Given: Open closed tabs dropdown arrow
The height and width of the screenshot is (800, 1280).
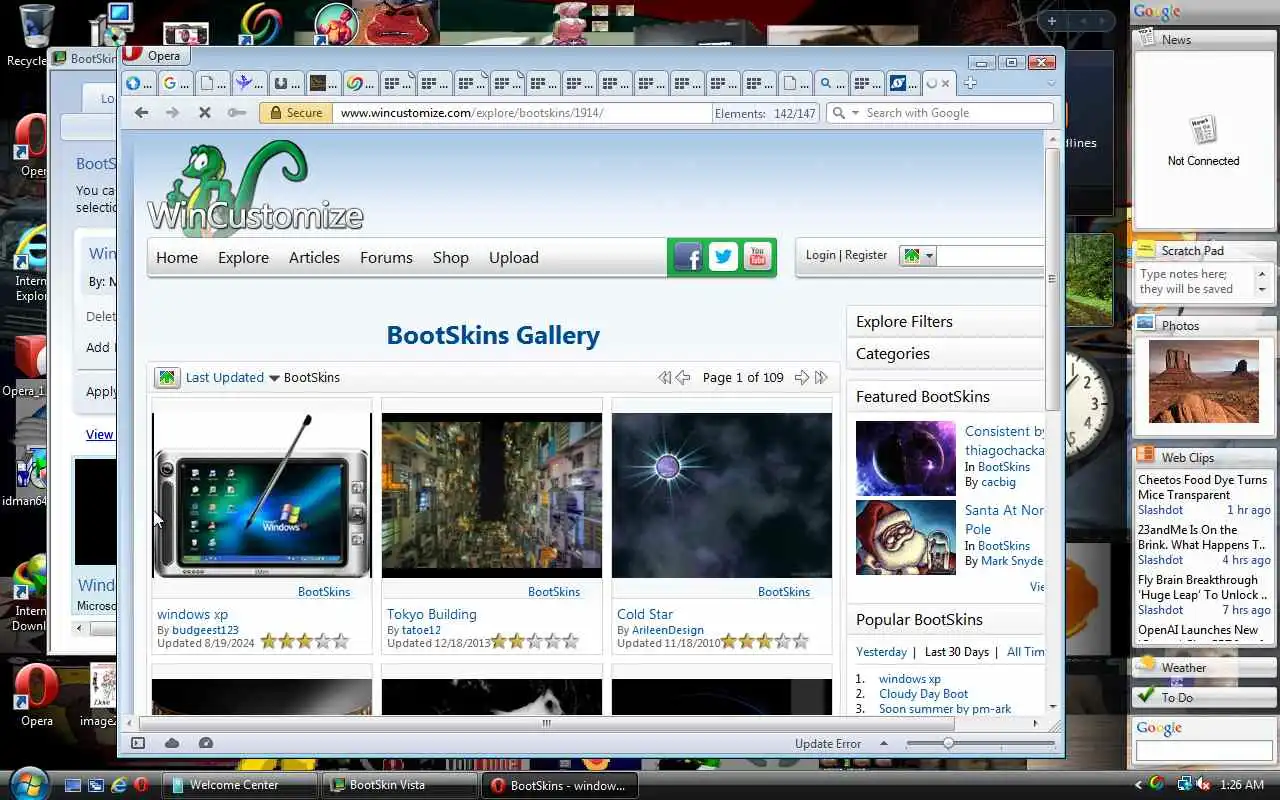Looking at the screenshot, I should point(1051,83).
